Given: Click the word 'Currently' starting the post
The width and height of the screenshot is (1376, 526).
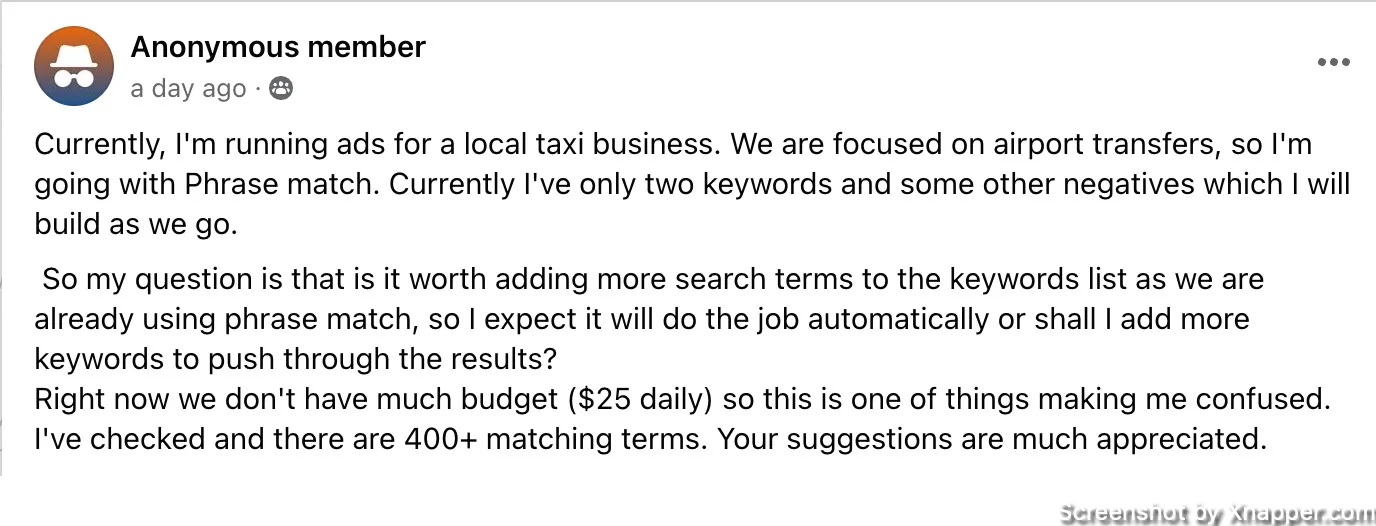Looking at the screenshot, I should [95, 145].
